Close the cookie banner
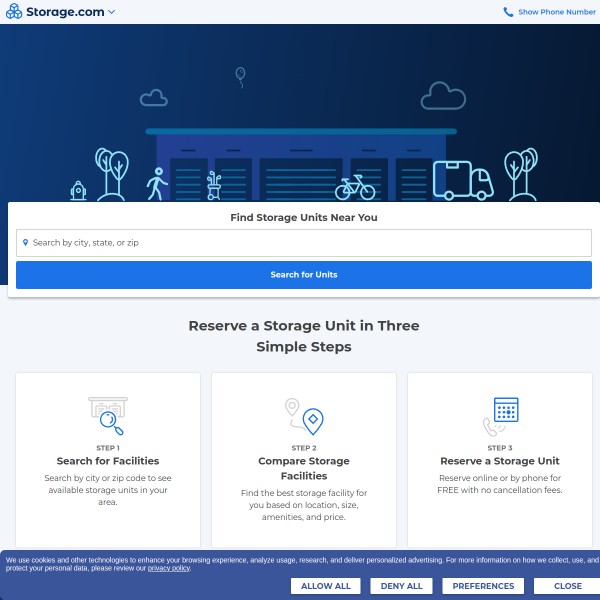600x600 pixels. (x=567, y=586)
